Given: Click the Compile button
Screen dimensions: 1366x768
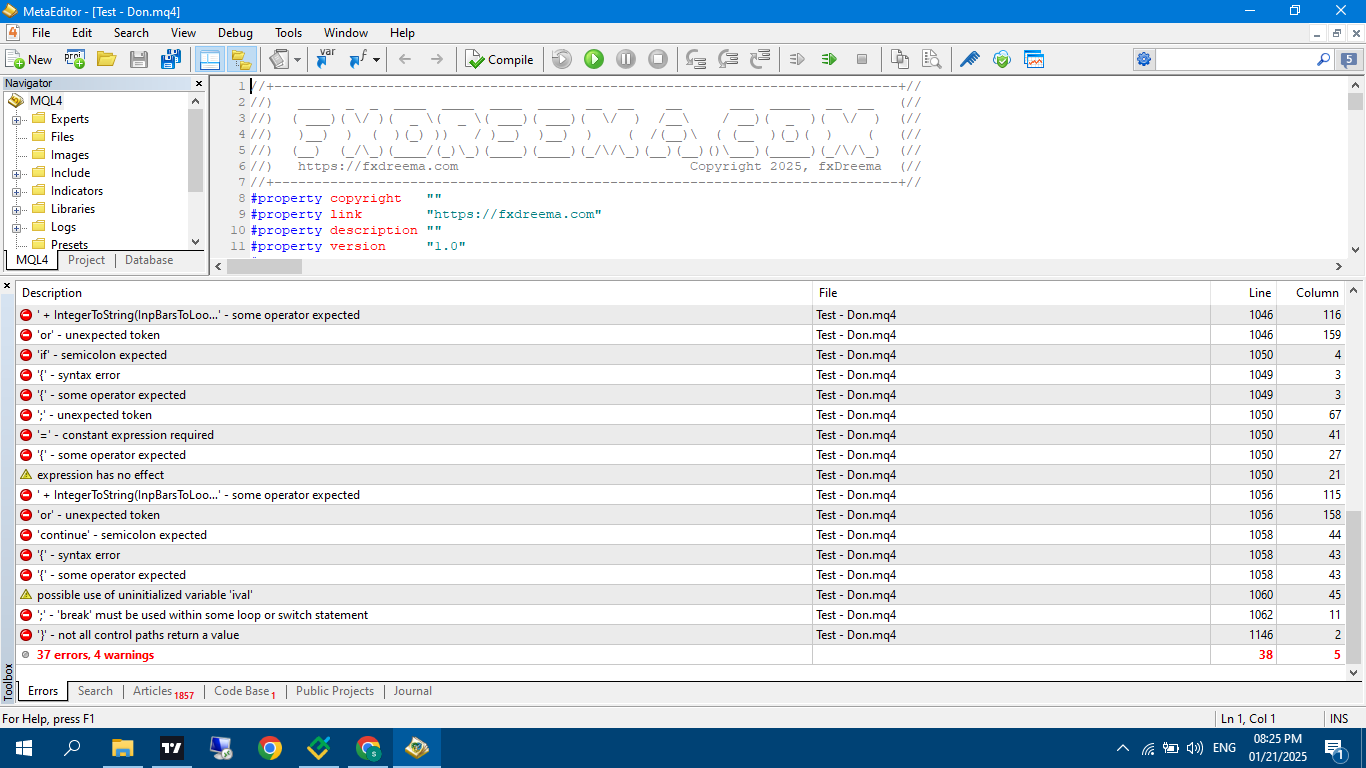Looking at the screenshot, I should 499,60.
